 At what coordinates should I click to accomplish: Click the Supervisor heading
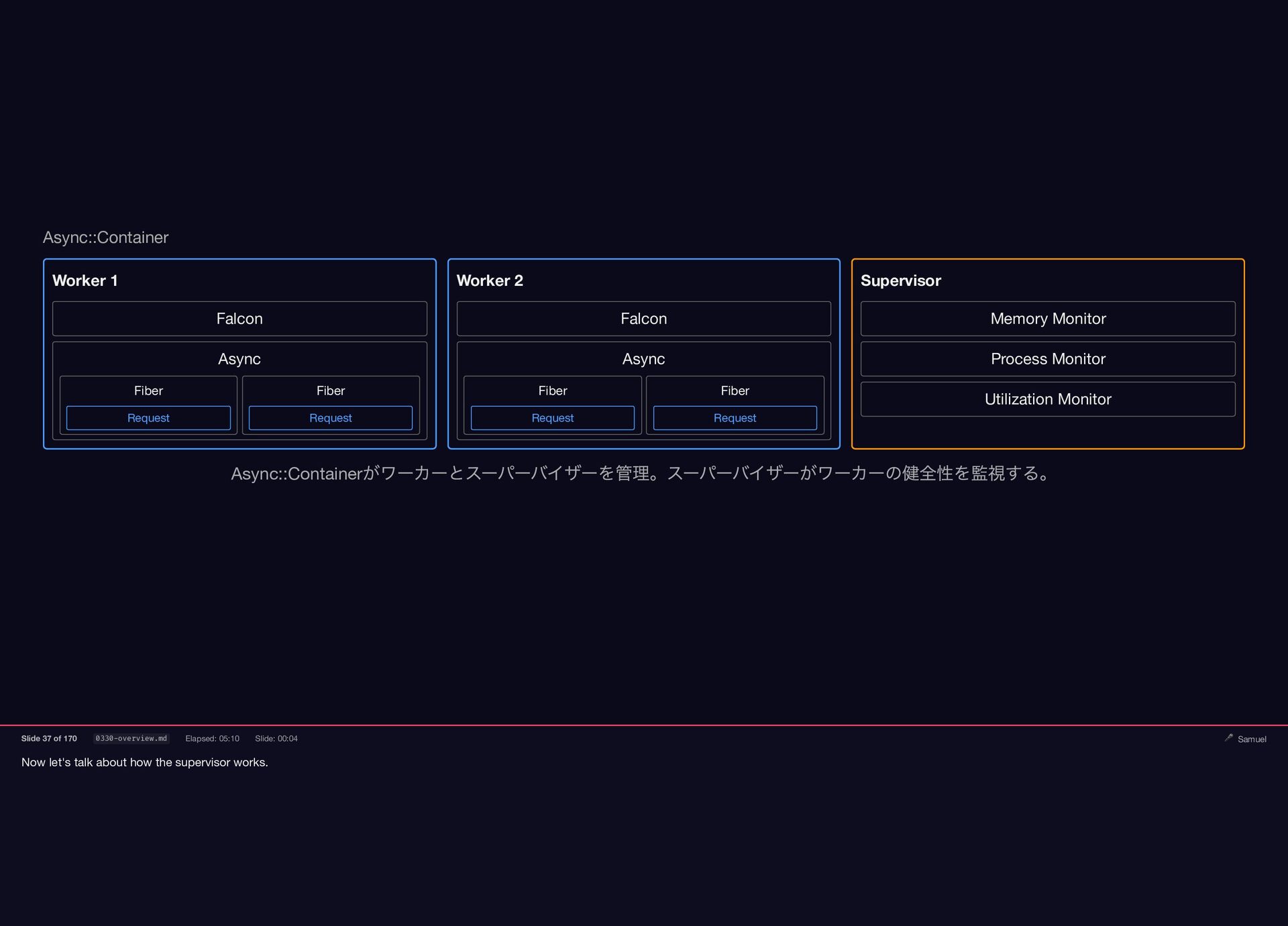900,280
